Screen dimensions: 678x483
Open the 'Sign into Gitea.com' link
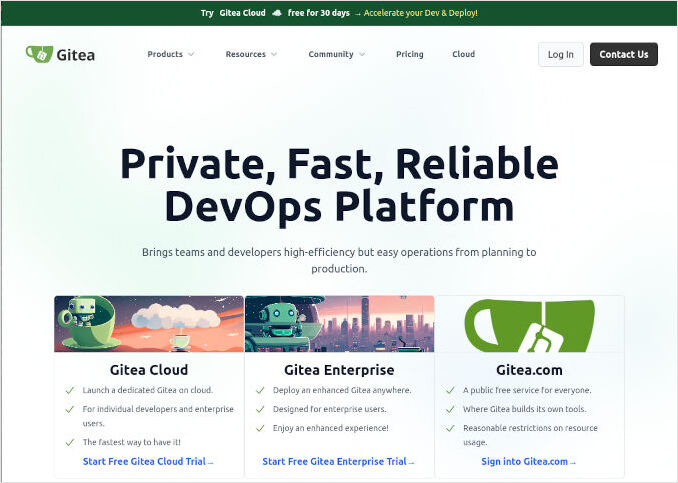click(528, 462)
